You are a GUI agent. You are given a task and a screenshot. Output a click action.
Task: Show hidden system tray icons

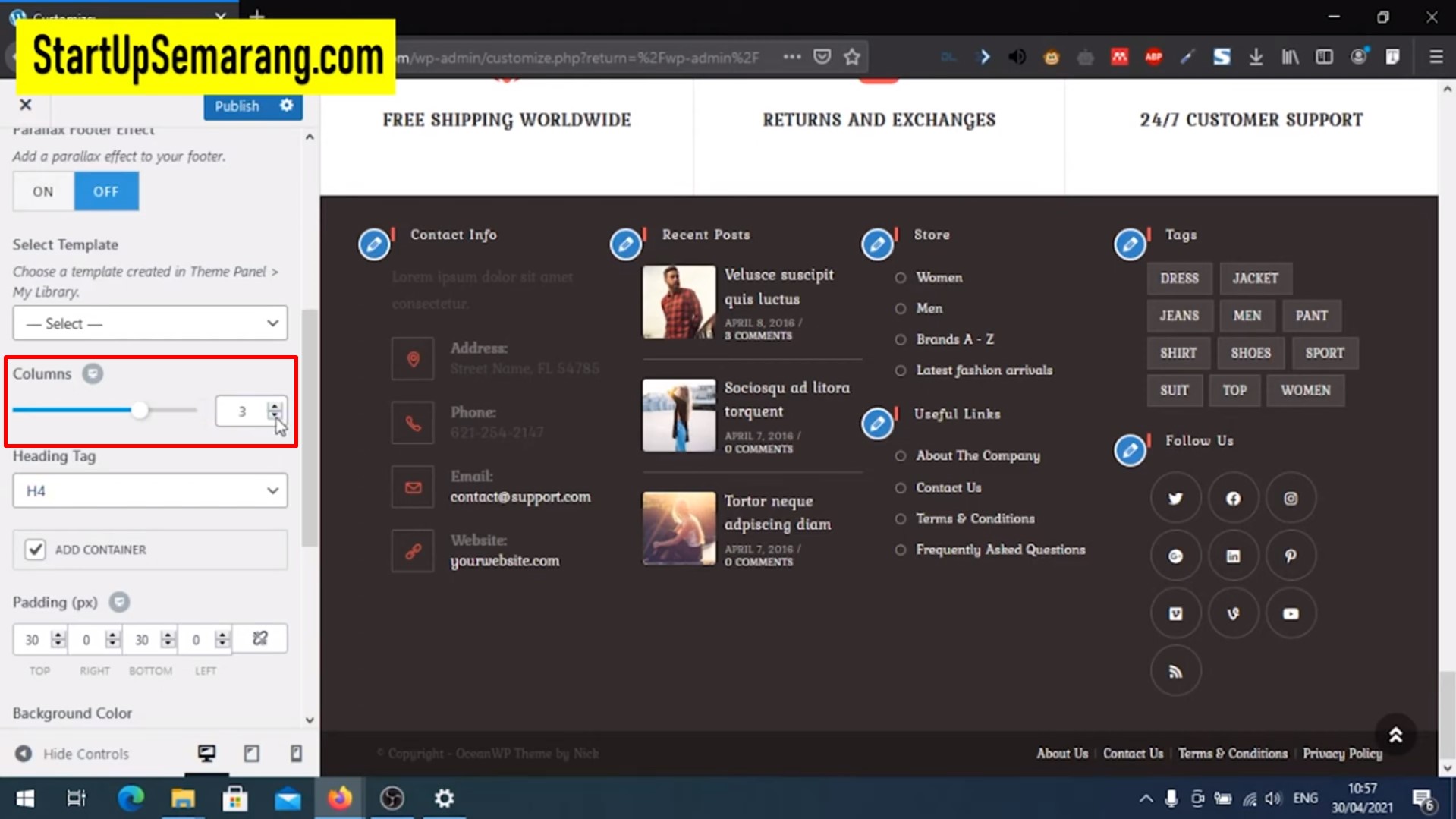coord(1146,798)
